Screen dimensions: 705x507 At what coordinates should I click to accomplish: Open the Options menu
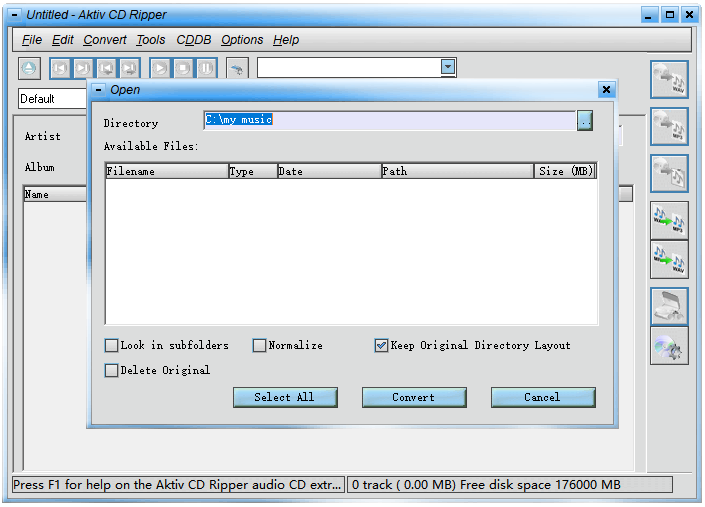[242, 40]
